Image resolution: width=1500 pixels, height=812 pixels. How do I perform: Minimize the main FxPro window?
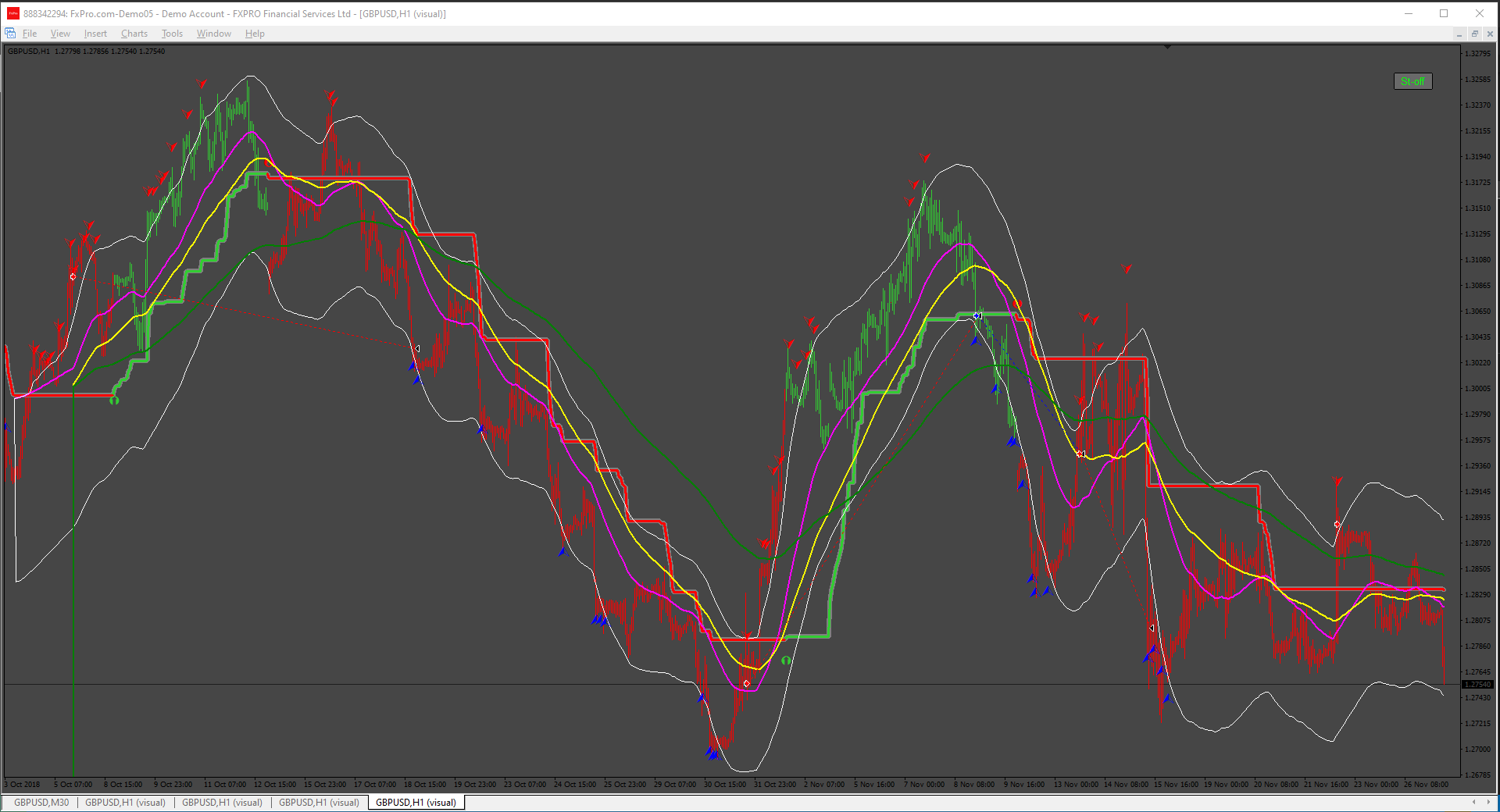tap(1409, 13)
